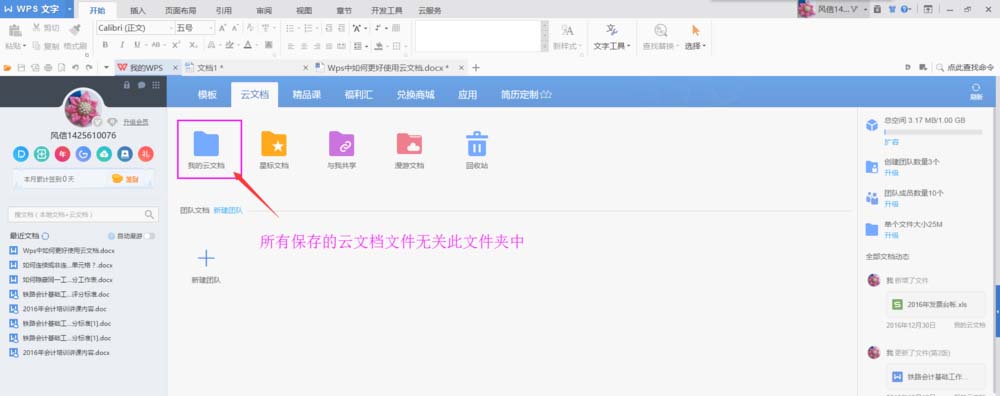Select the 模板 tab in the blue bar
Screen dimensions: 1000x396
pyautogui.click(x=207, y=94)
